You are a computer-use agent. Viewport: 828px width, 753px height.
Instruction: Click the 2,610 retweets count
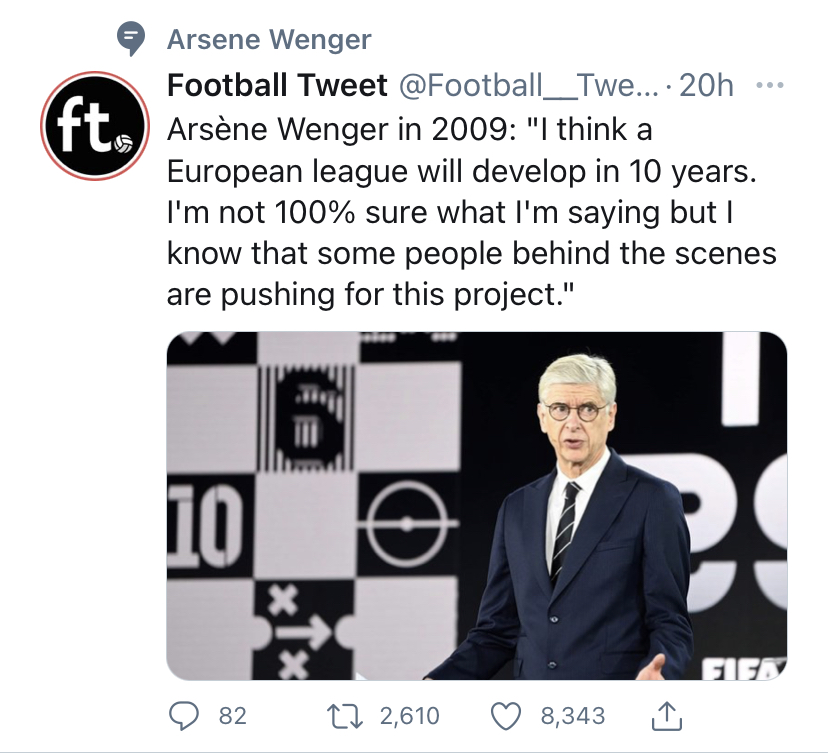point(410,717)
